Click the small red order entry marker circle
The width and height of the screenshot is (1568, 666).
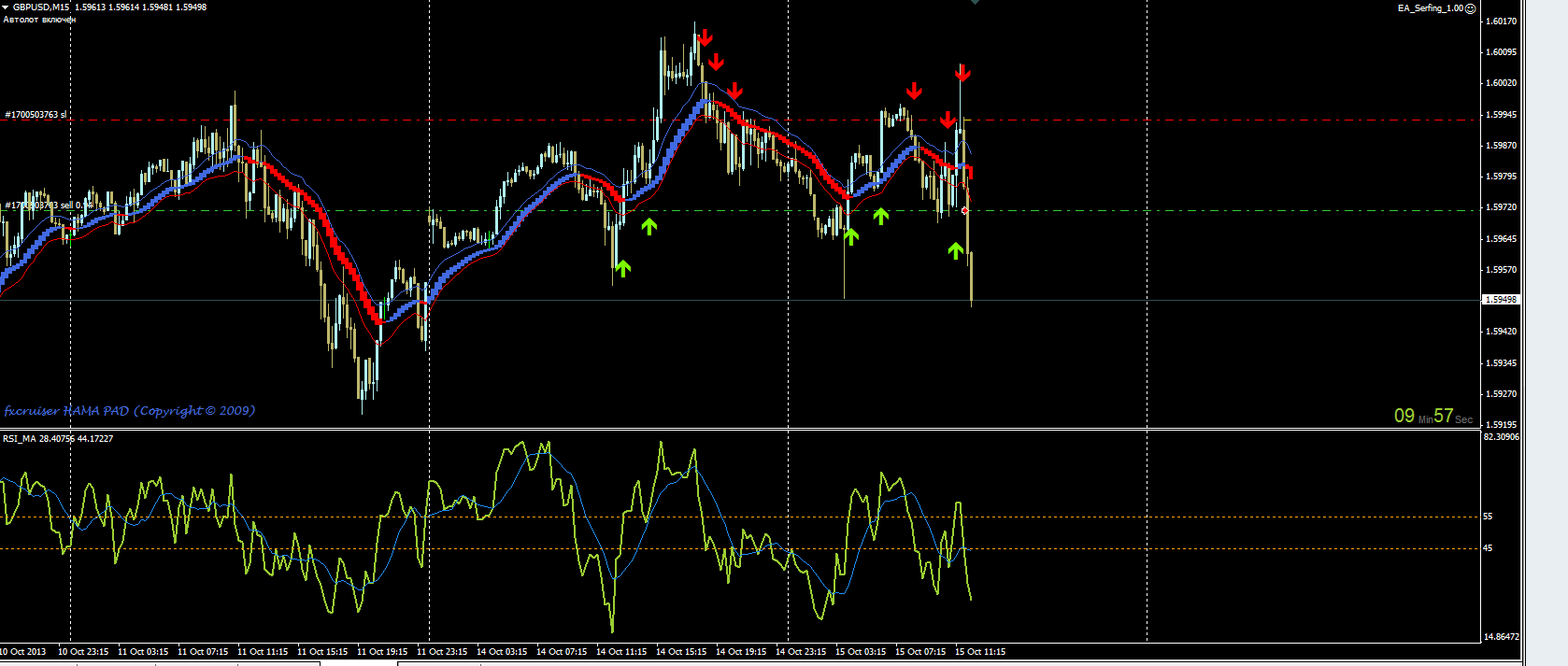[x=964, y=211]
